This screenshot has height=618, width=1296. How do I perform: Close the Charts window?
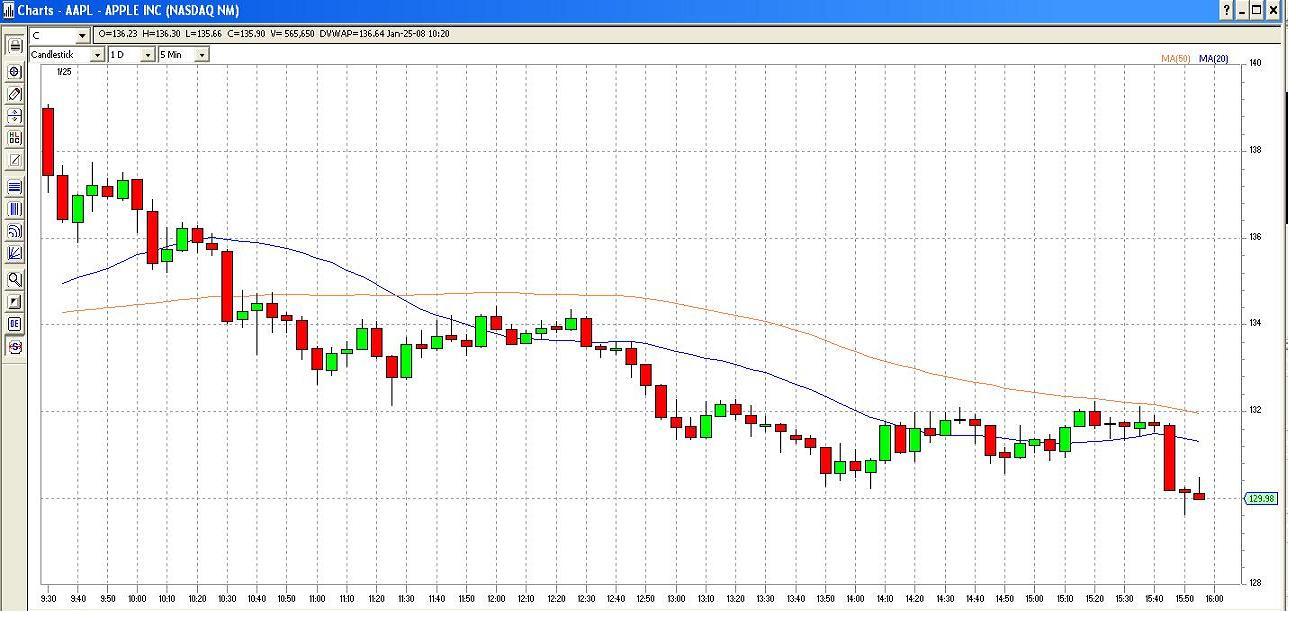tap(1274, 10)
